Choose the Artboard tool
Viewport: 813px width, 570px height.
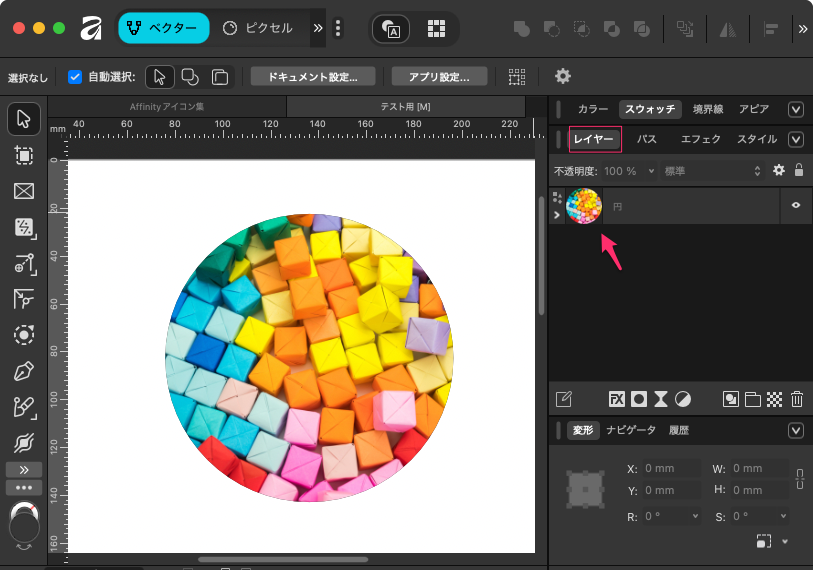(24, 155)
